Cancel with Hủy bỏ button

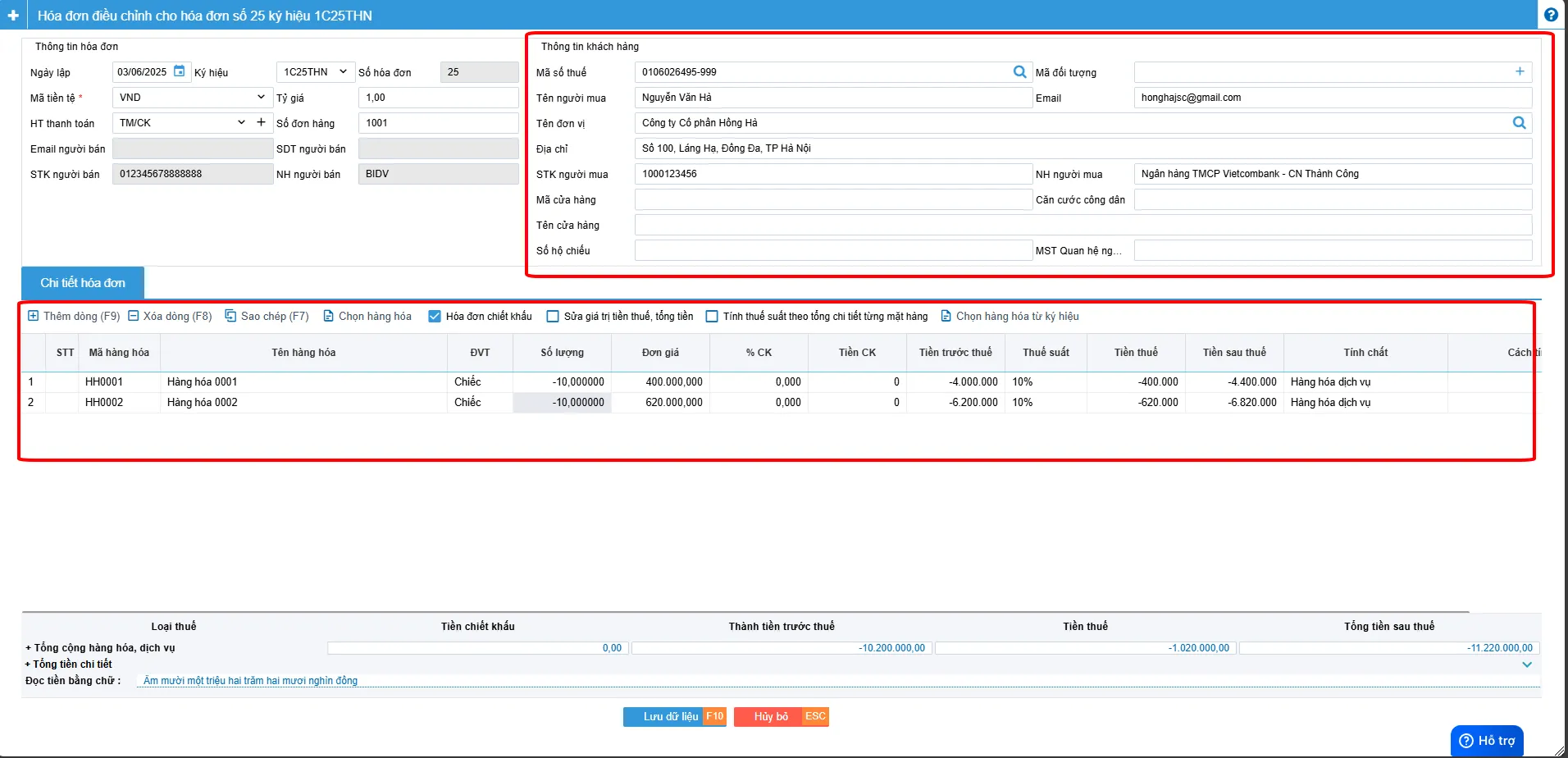click(x=782, y=717)
